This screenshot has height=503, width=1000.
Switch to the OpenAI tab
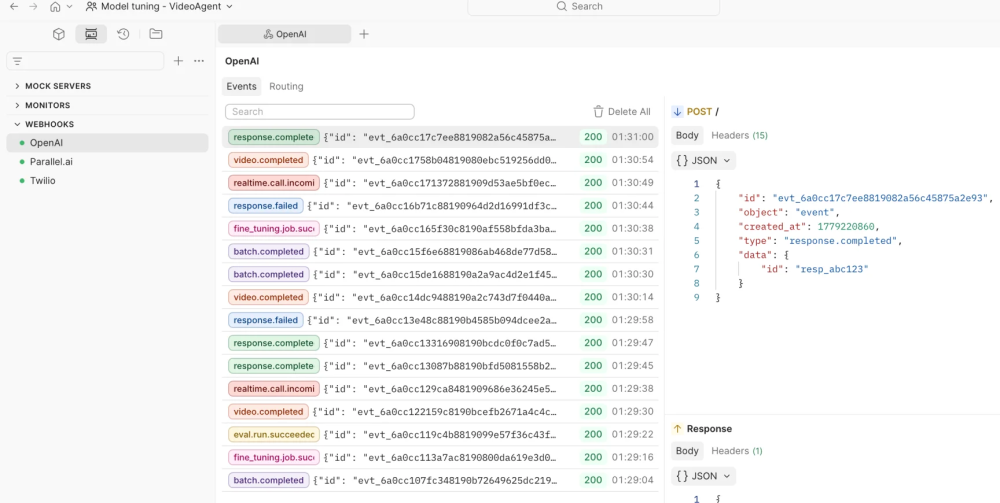(284, 34)
